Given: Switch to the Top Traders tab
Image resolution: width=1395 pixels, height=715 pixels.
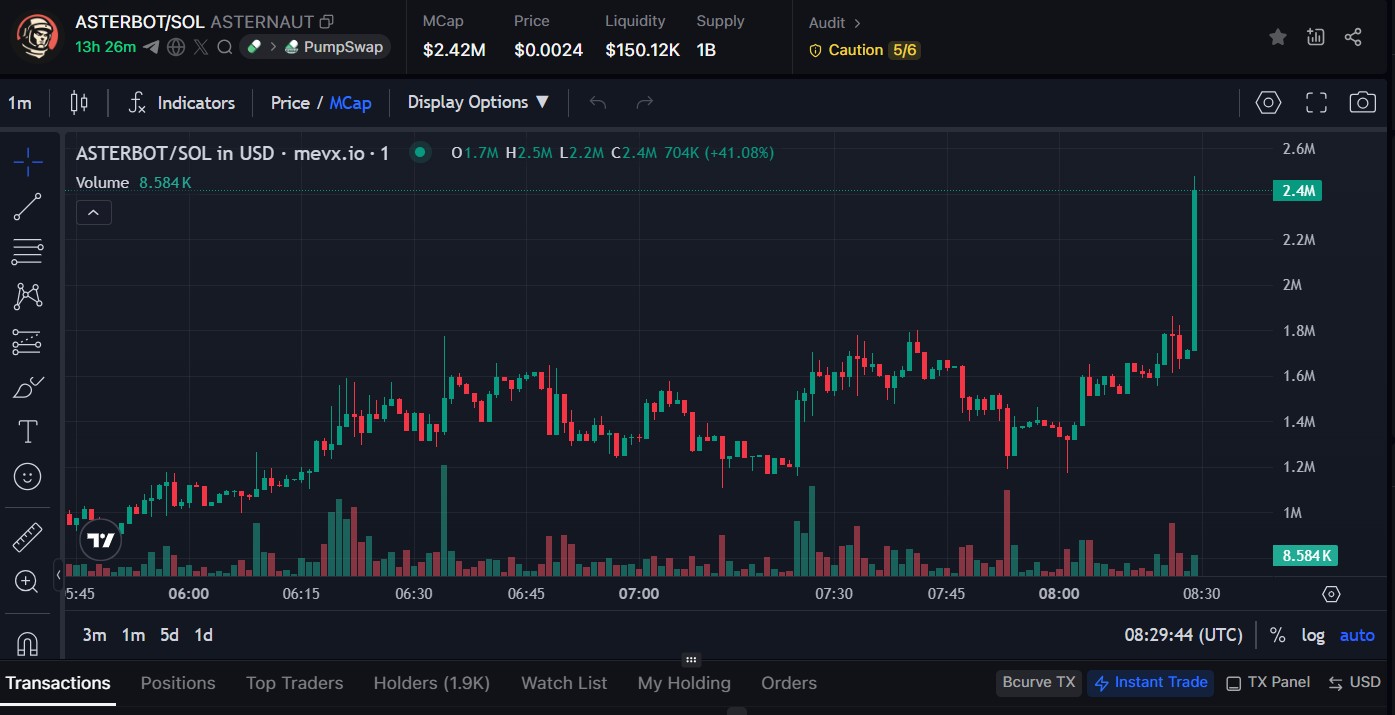Looking at the screenshot, I should [x=294, y=683].
